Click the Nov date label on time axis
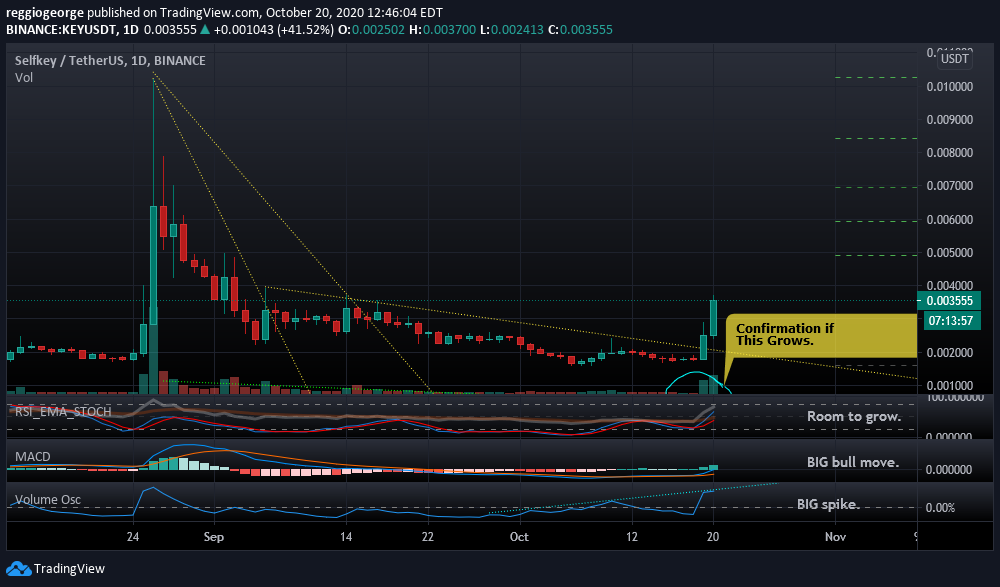1000x587 pixels. 835,537
